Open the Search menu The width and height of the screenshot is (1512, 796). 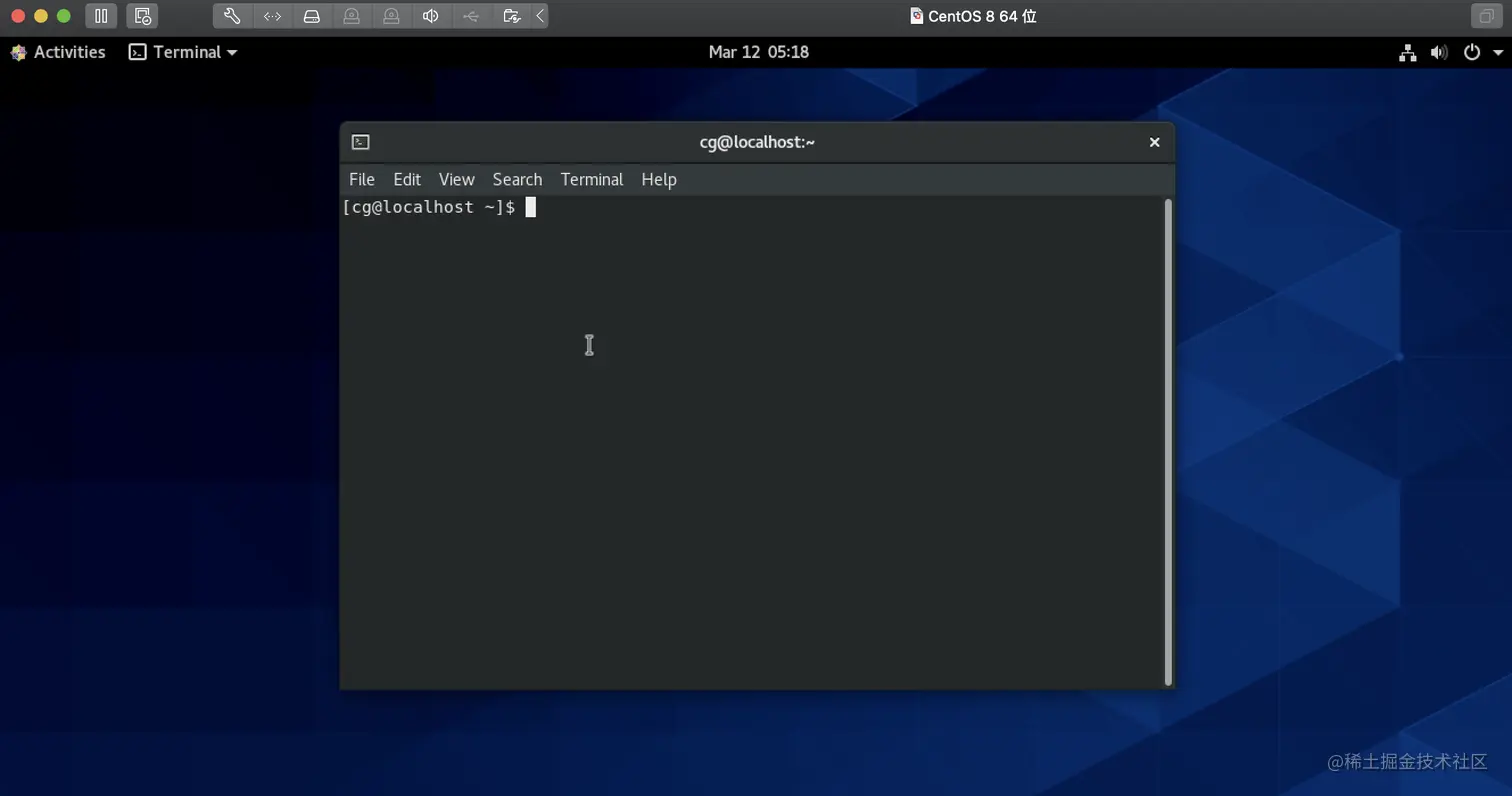(517, 179)
